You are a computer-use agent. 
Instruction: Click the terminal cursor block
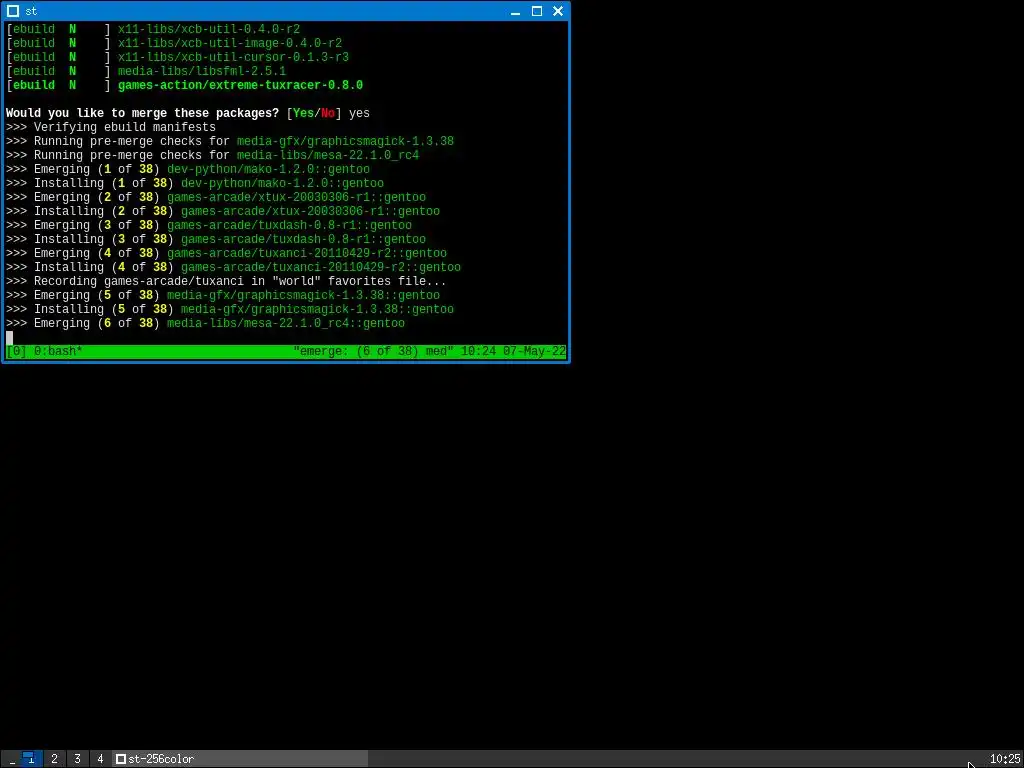[x=9, y=338]
